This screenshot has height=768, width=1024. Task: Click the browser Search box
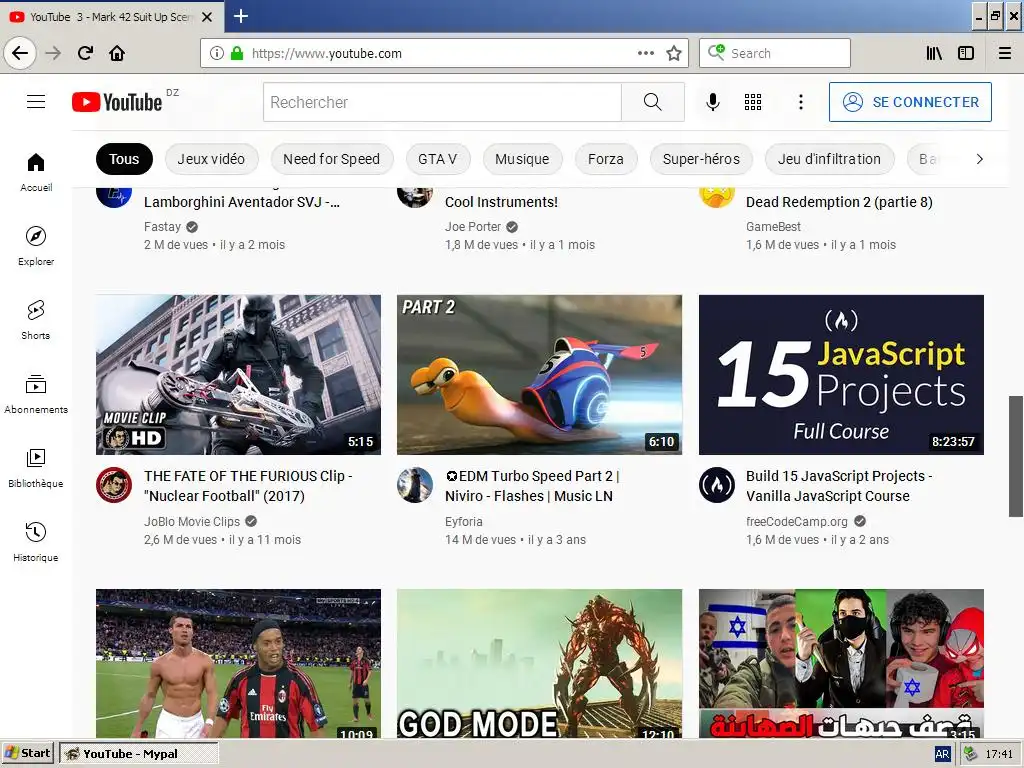click(x=775, y=53)
